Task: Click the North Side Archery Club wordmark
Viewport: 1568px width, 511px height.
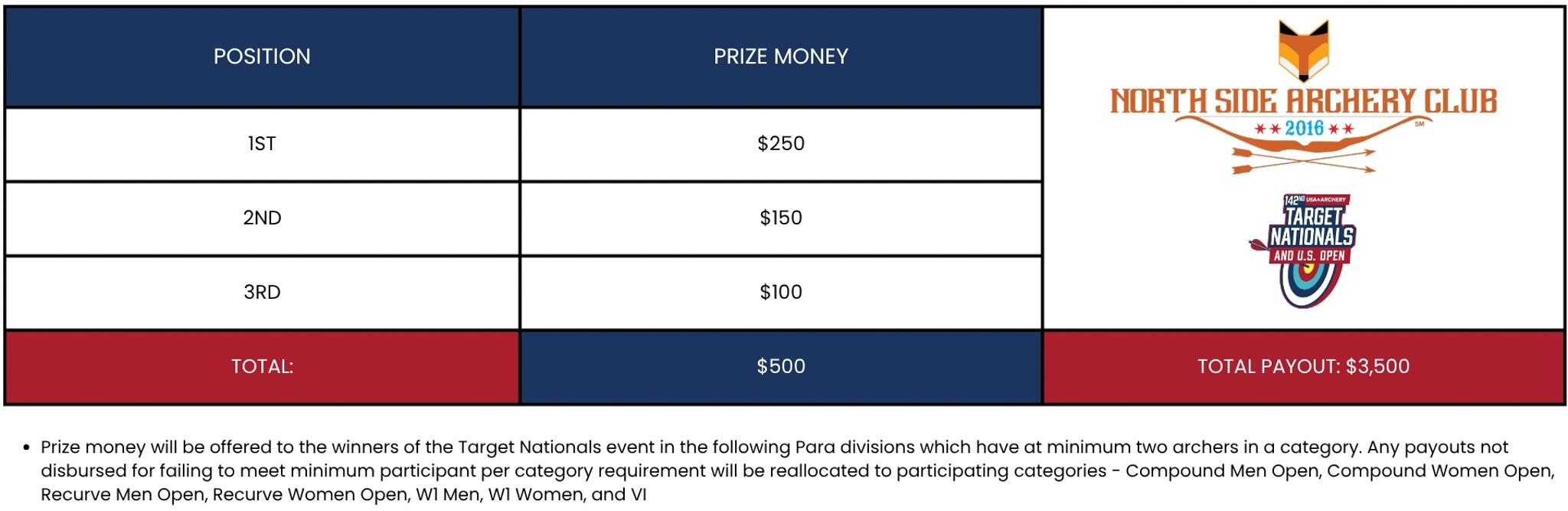Action: [1303, 102]
